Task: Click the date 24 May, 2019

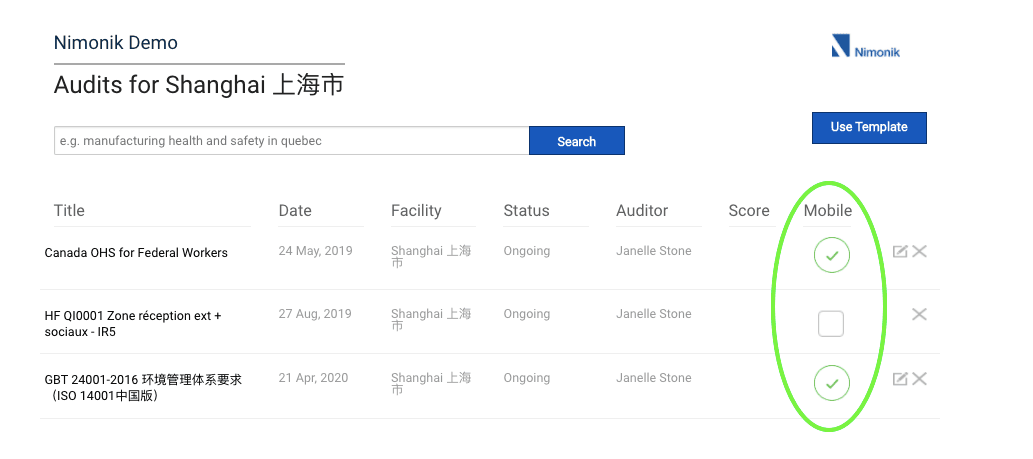Action: tap(316, 251)
